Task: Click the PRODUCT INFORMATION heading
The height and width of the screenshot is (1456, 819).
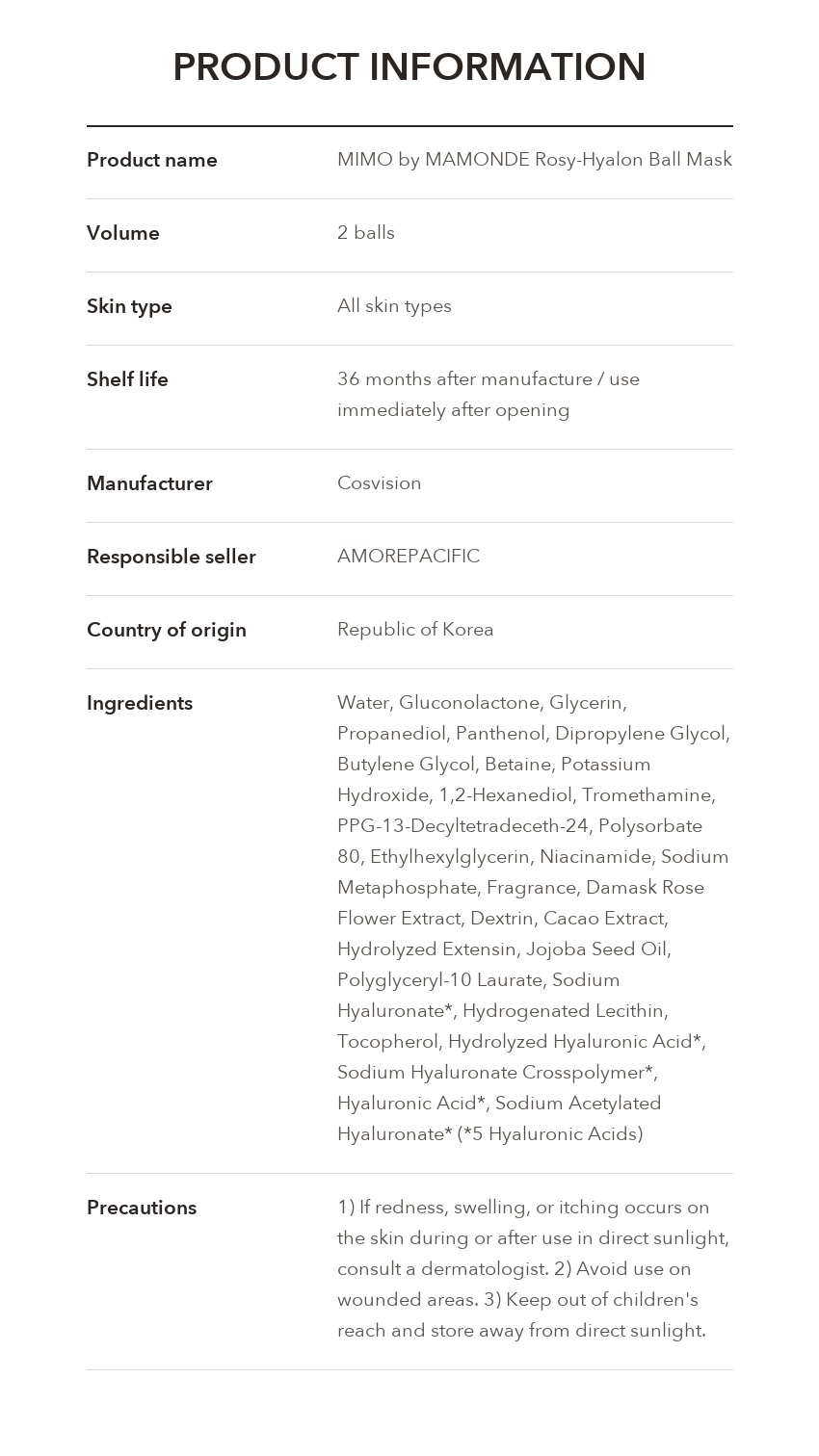Action: [409, 66]
